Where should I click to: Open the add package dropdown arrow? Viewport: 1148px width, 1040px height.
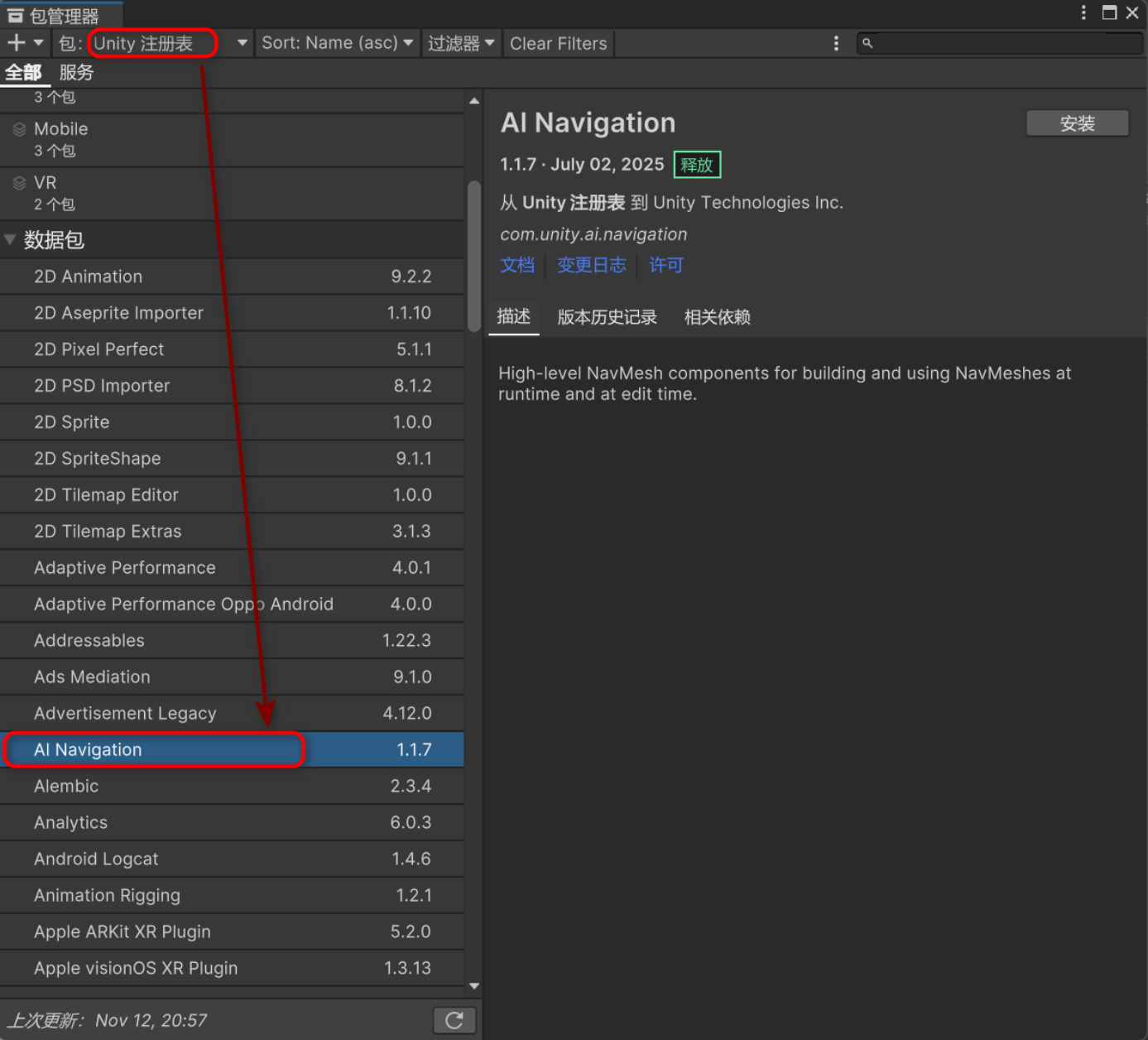coord(38,43)
